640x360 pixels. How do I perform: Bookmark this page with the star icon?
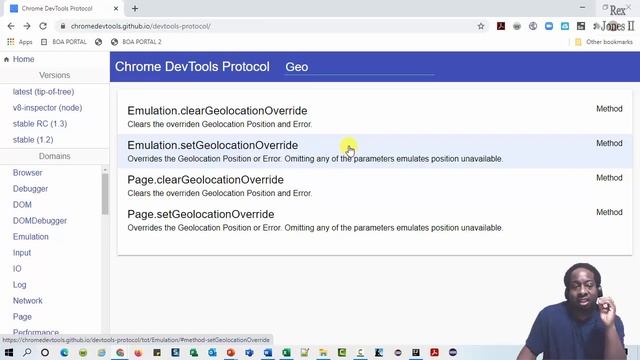[481, 26]
